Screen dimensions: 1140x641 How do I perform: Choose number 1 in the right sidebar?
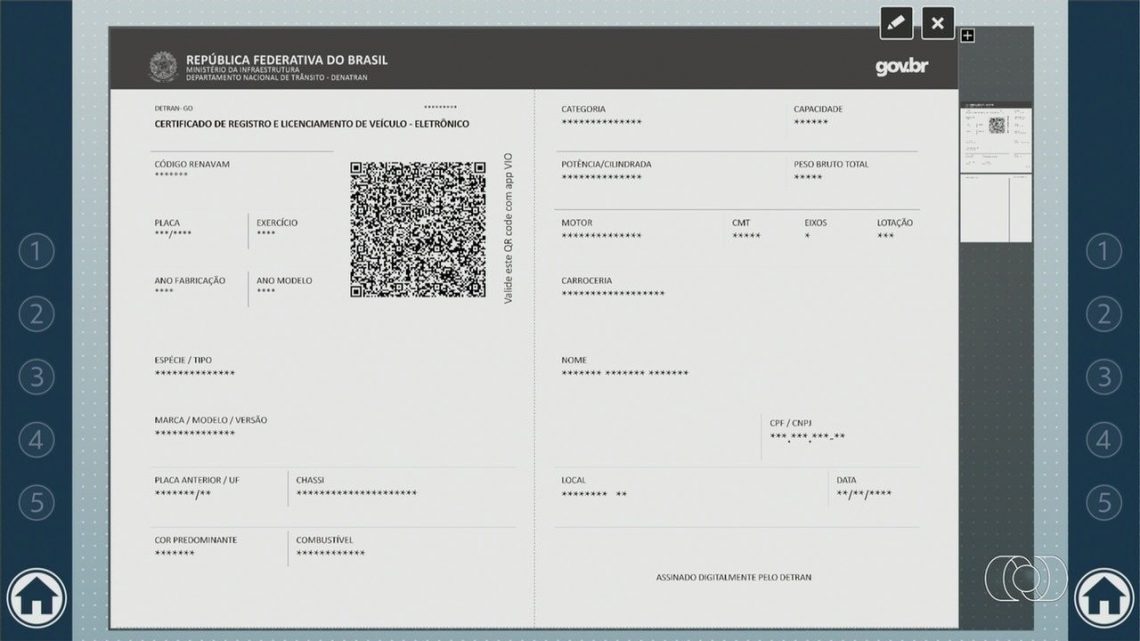click(1104, 251)
